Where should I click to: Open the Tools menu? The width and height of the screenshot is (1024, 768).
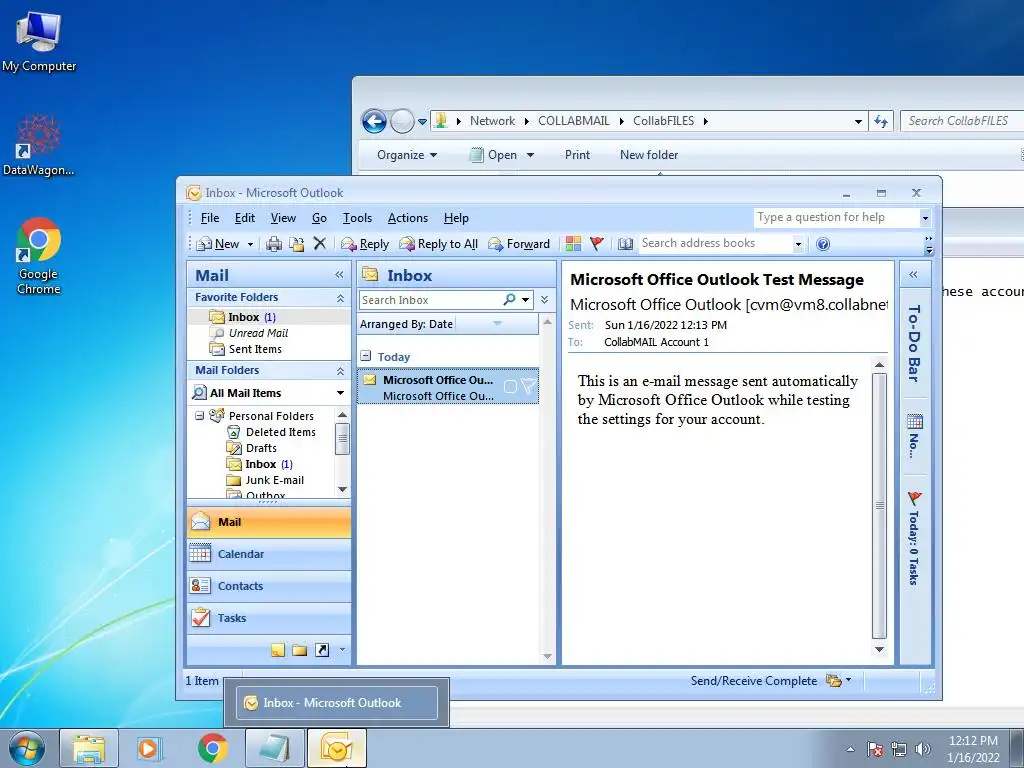tap(357, 218)
